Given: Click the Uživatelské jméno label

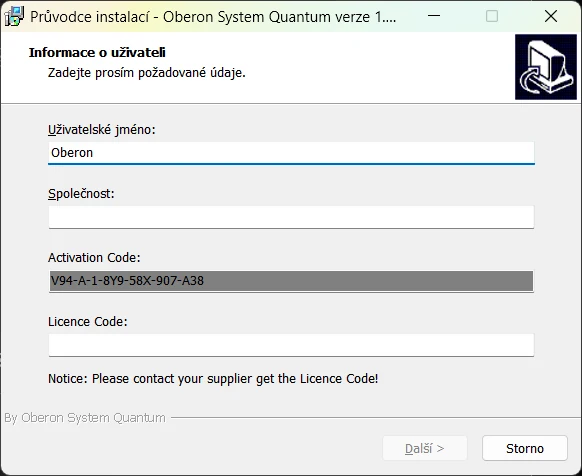Looking at the screenshot, I should pyautogui.click(x=102, y=130).
